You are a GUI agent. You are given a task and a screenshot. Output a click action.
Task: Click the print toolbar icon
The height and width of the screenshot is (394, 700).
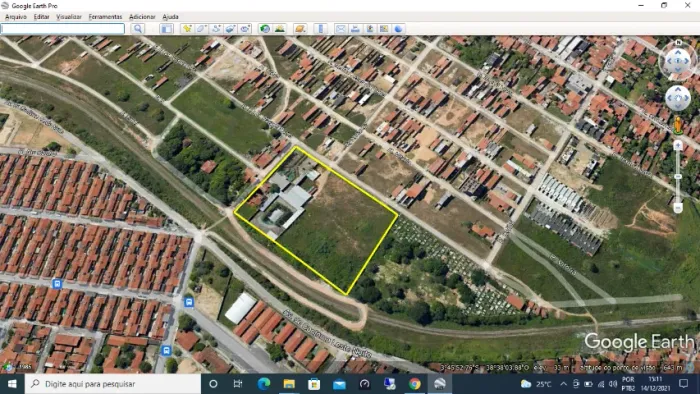click(x=355, y=29)
